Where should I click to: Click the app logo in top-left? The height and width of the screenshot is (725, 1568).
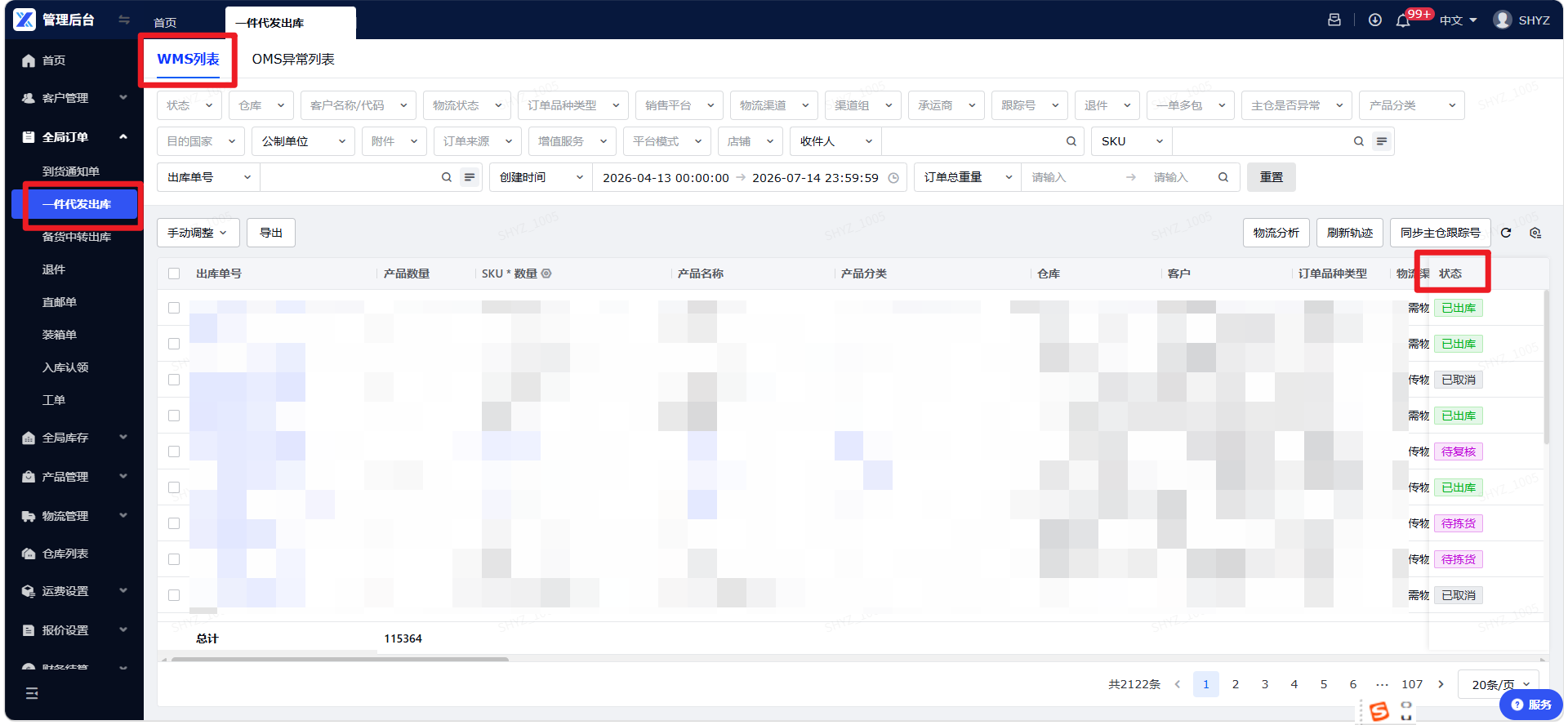24,20
